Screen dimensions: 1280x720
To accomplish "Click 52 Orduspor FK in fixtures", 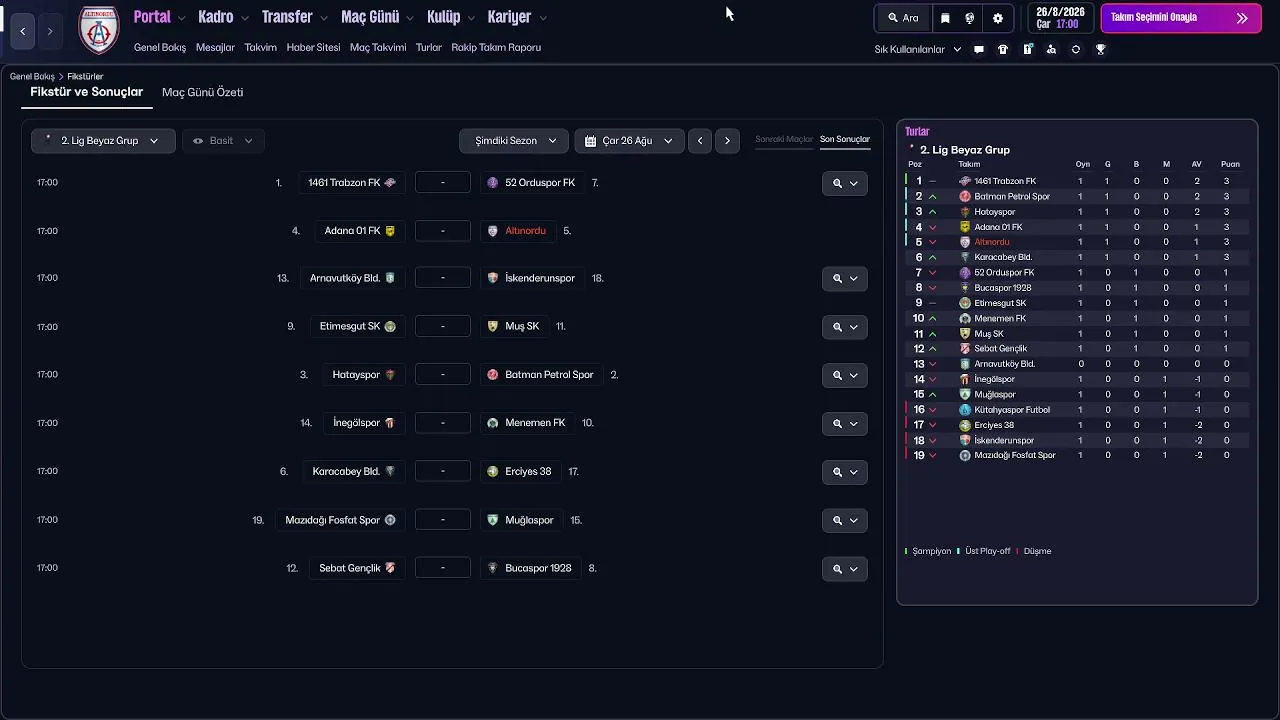I will tap(531, 183).
